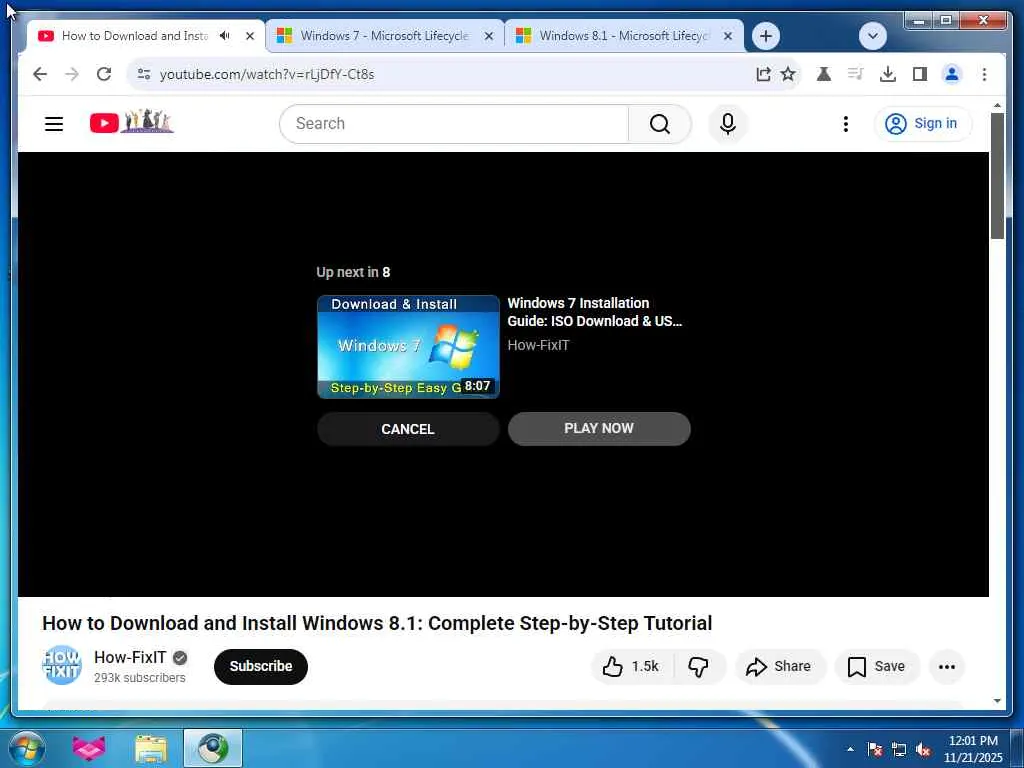Screen dimensions: 1024x768
Task: Open Windows Explorer from taskbar
Action: [x=151, y=749]
